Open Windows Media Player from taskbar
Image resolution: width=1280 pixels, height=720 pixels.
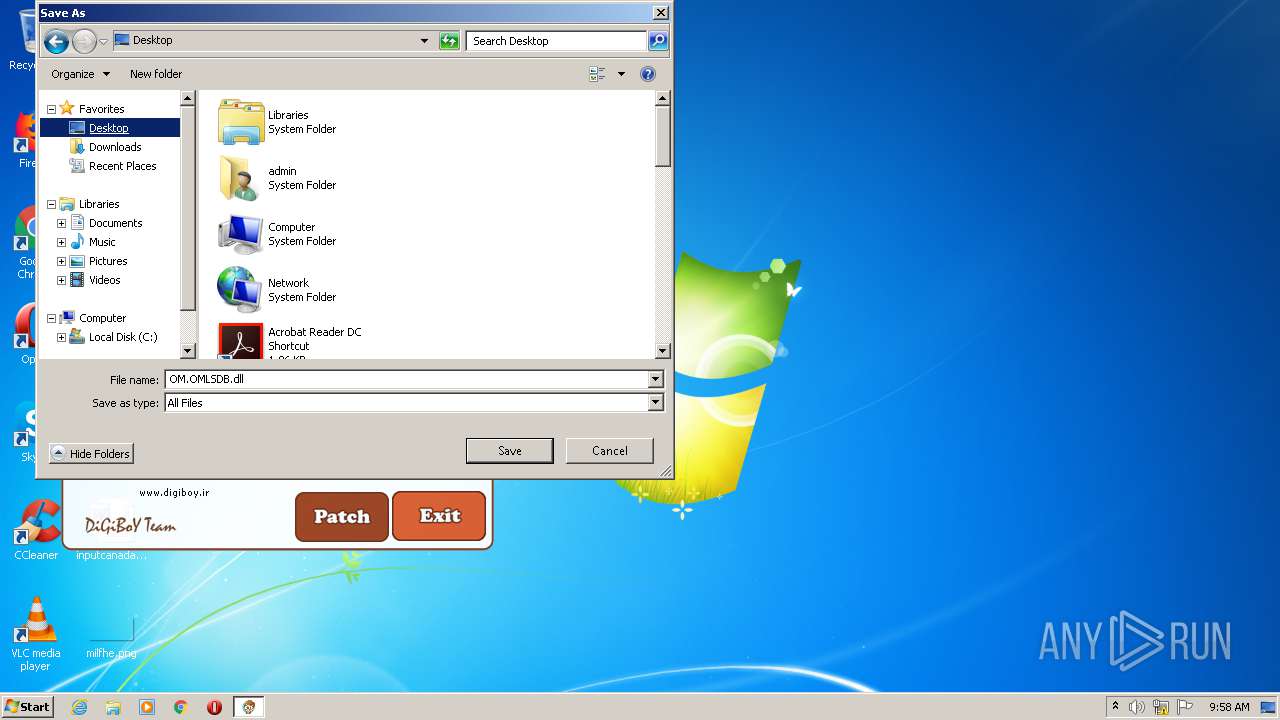pyautogui.click(x=147, y=707)
